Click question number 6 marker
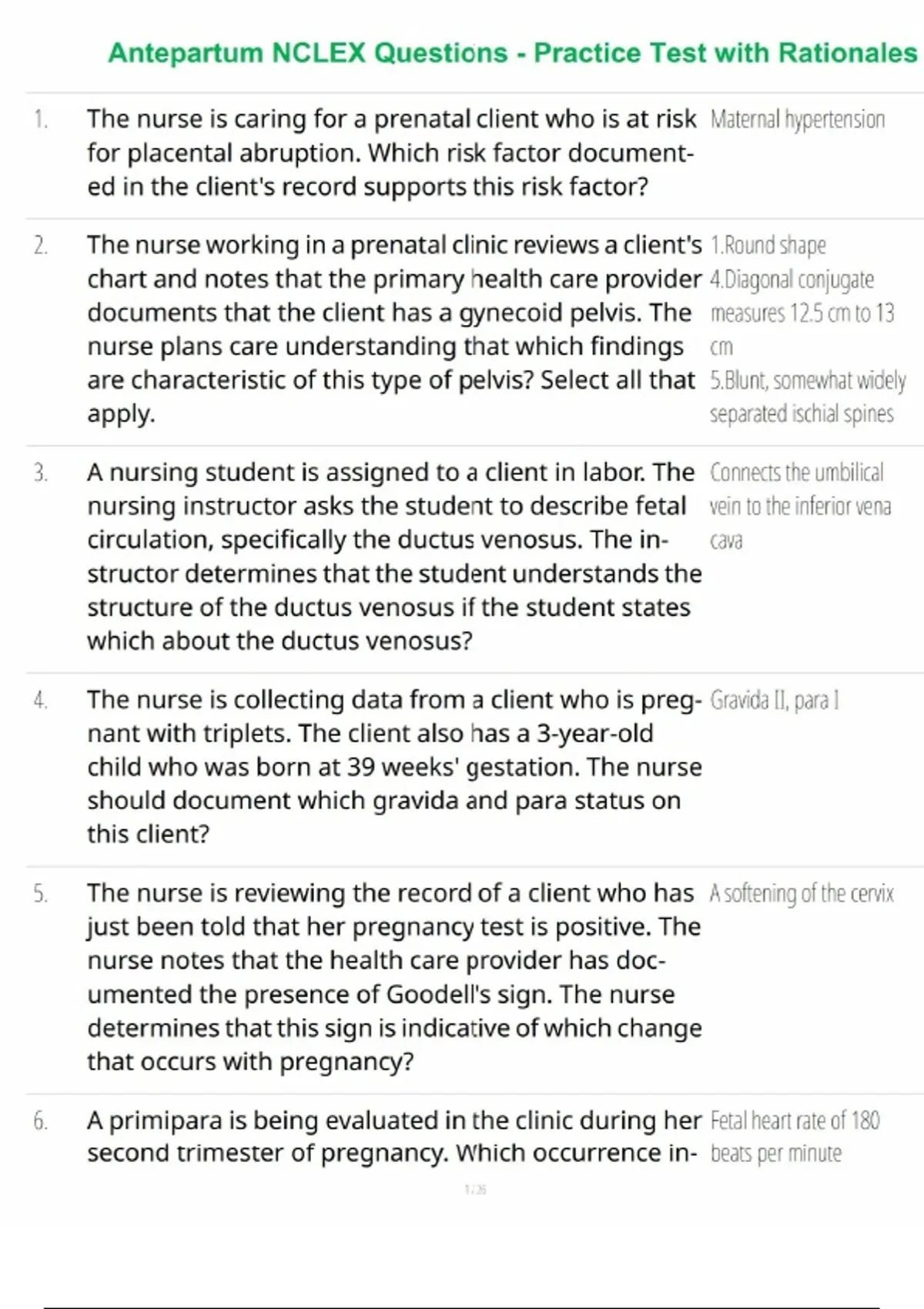This screenshot has width=924, height=1309. [x=41, y=1121]
